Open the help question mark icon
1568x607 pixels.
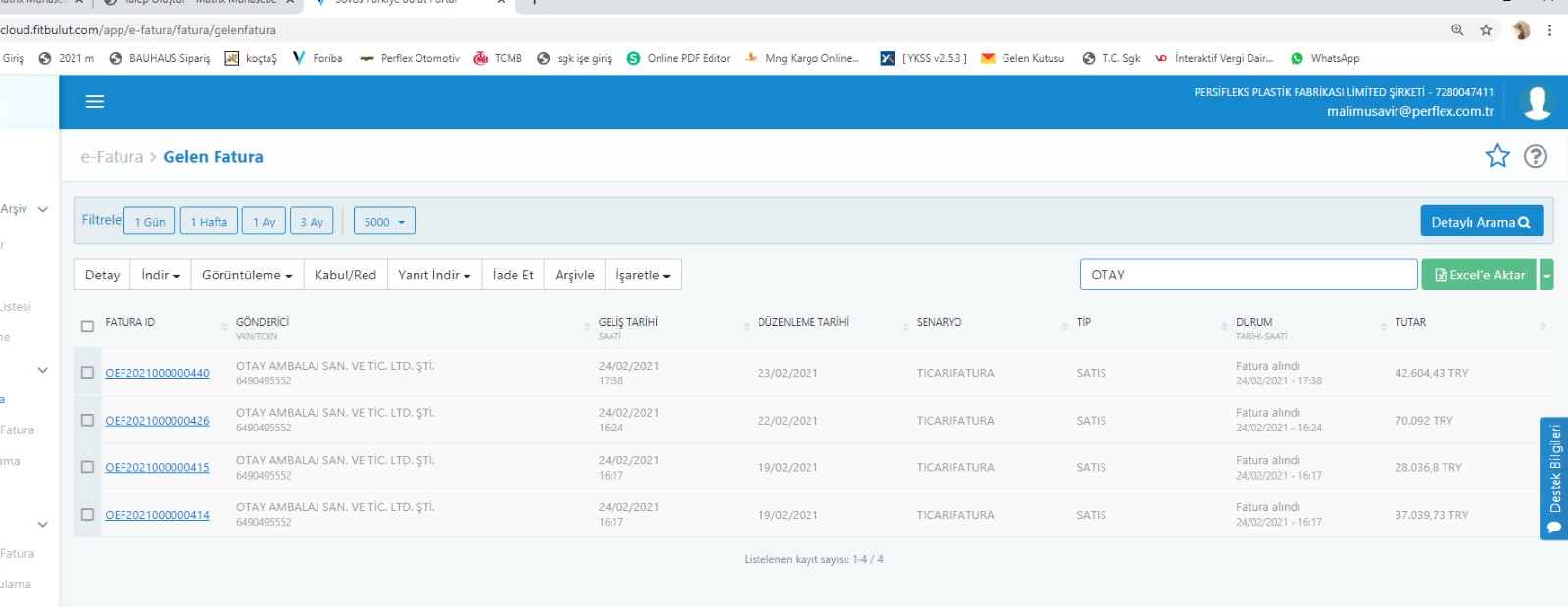pyautogui.click(x=1536, y=156)
